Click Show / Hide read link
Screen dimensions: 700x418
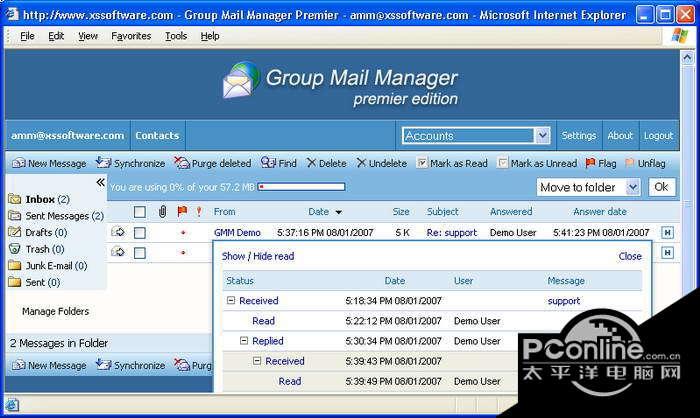click(x=258, y=256)
